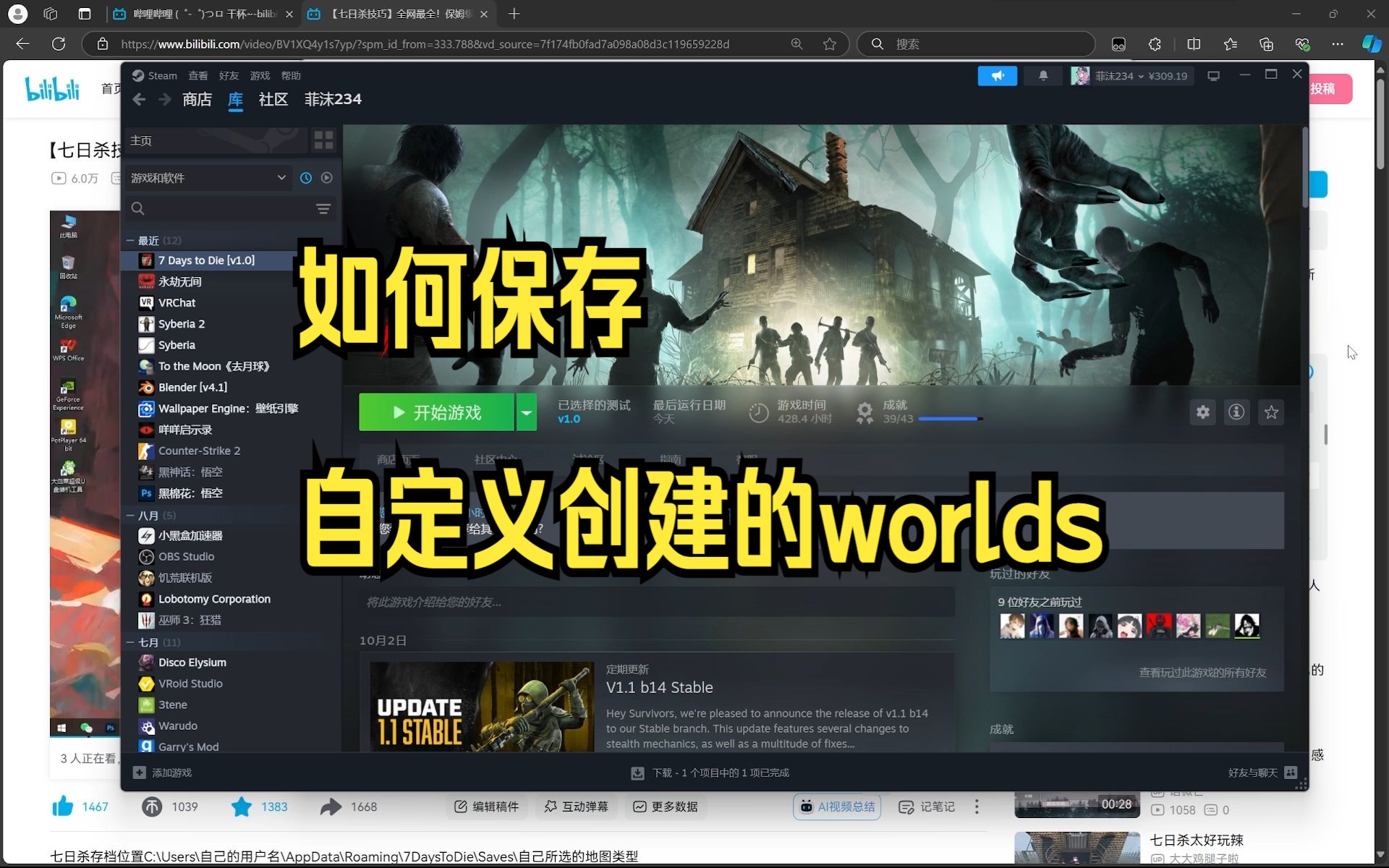
Task: Open the 游戏 menu
Action: [x=260, y=76]
